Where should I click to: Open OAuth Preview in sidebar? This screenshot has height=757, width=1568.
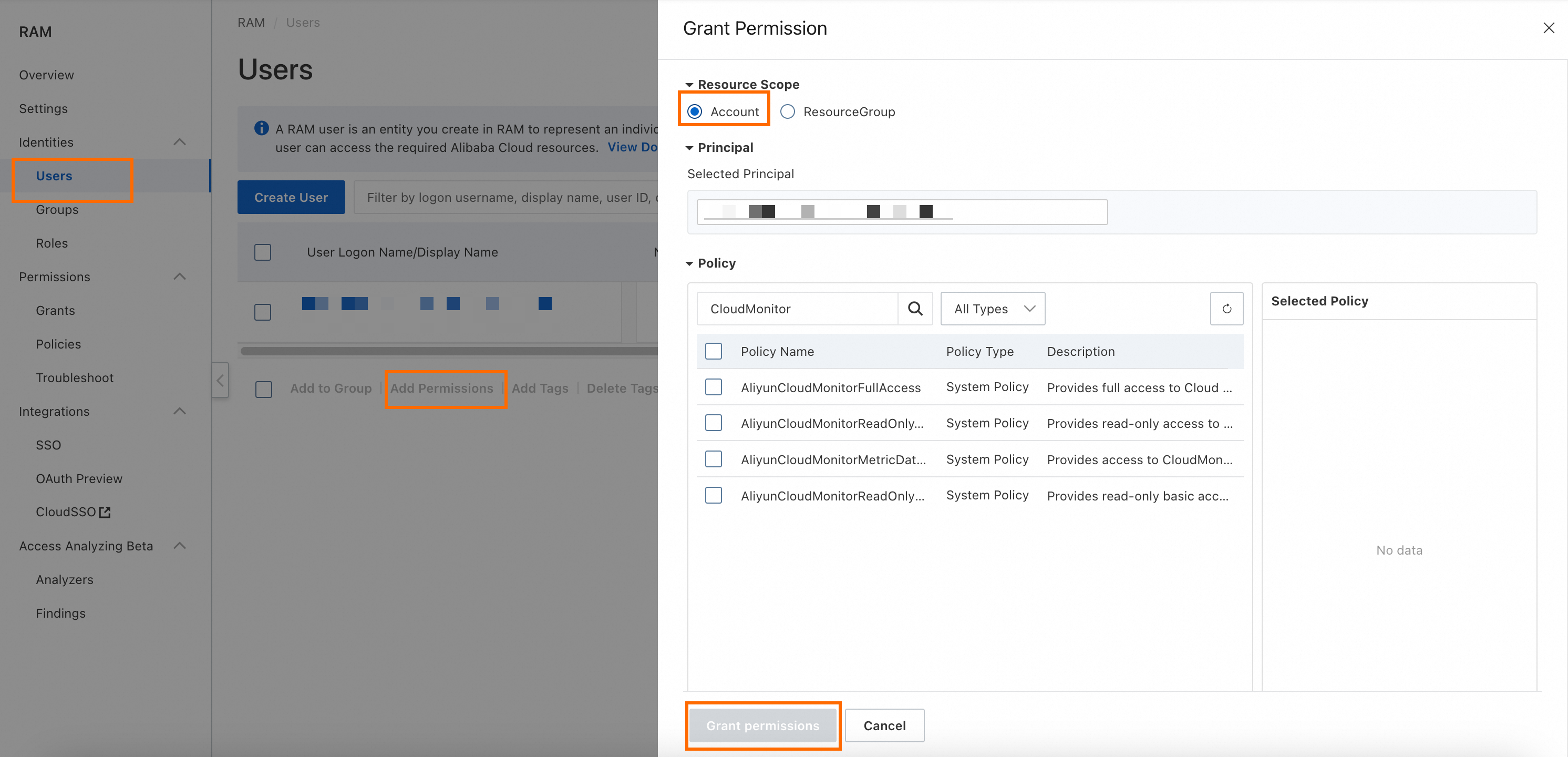coord(79,479)
